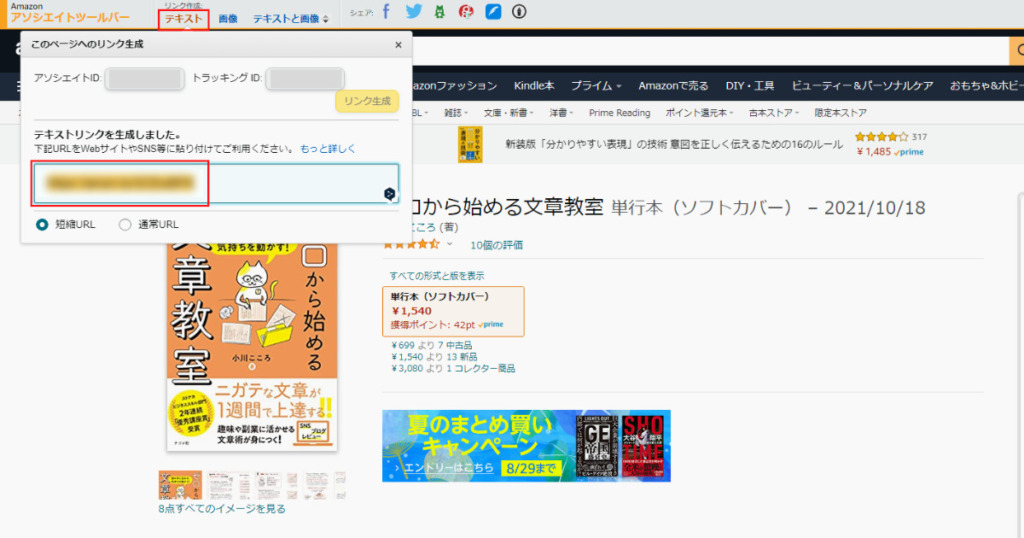
Task: Open the ¥1,540 より 13 新品 offers
Action: coord(434,356)
